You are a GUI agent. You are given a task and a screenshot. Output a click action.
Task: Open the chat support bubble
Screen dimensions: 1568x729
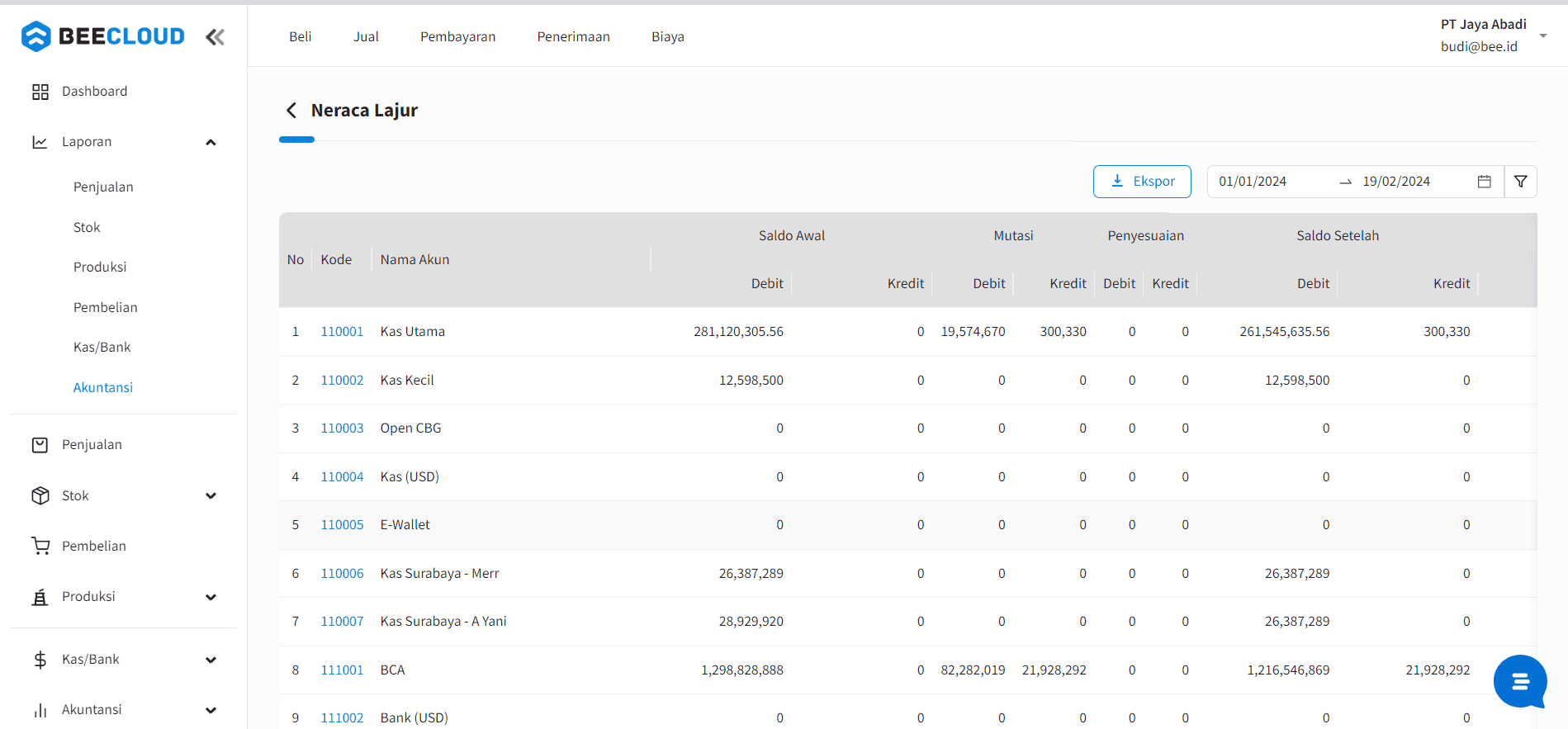pyautogui.click(x=1520, y=682)
